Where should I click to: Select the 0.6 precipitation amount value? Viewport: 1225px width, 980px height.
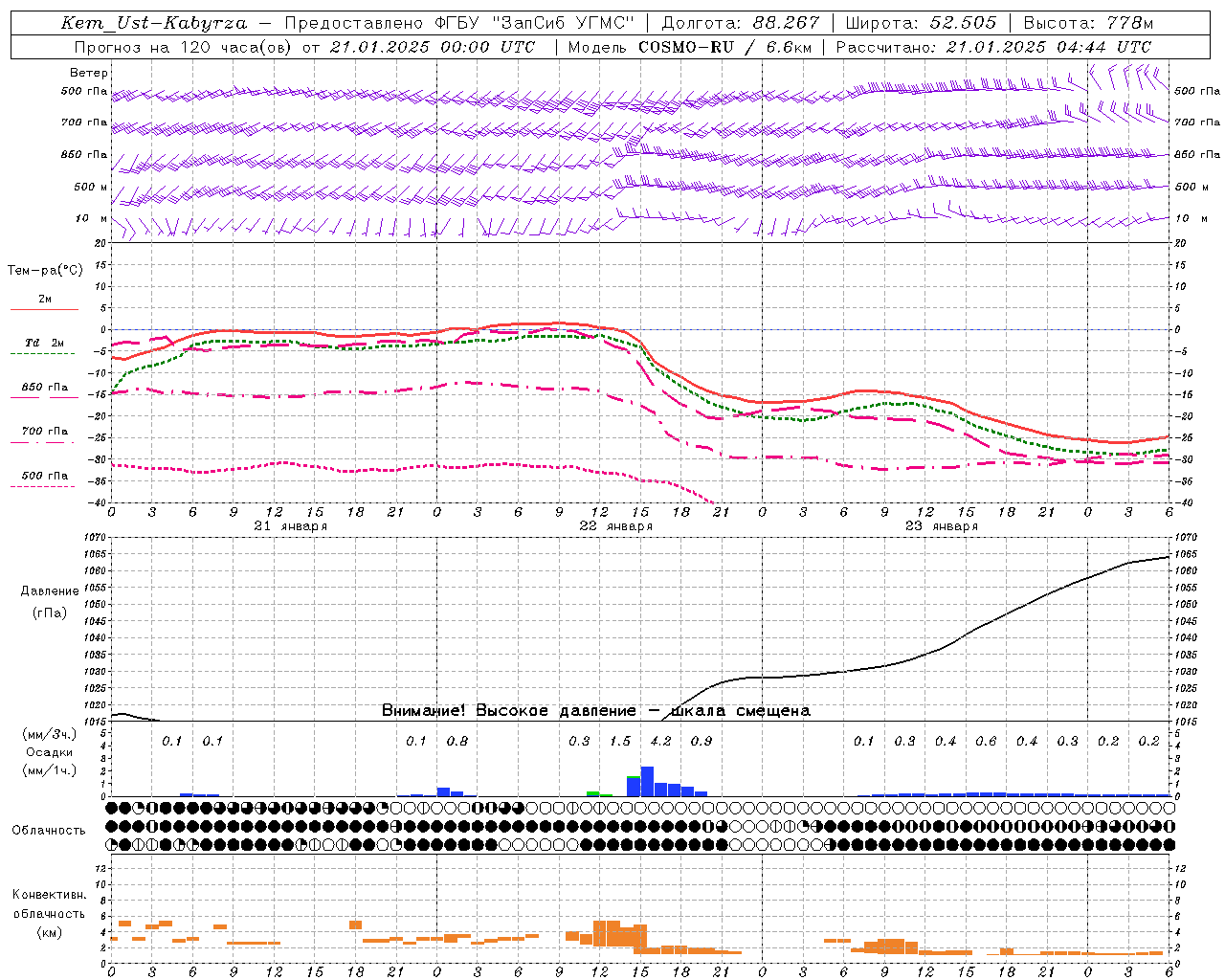pyautogui.click(x=986, y=741)
